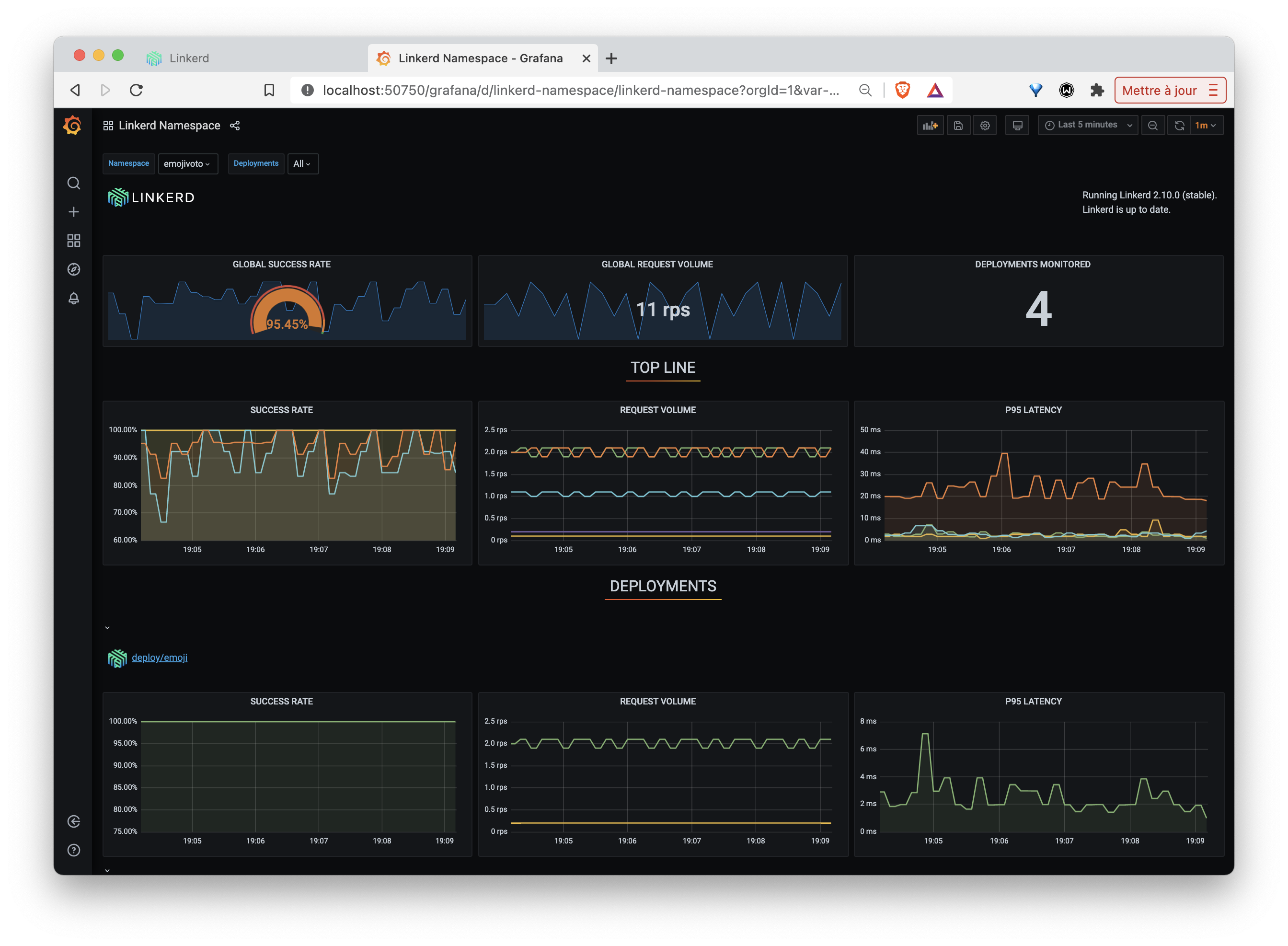The height and width of the screenshot is (946, 1288).
Task: Open the browser extensions puzzle icon
Action: click(x=1096, y=90)
